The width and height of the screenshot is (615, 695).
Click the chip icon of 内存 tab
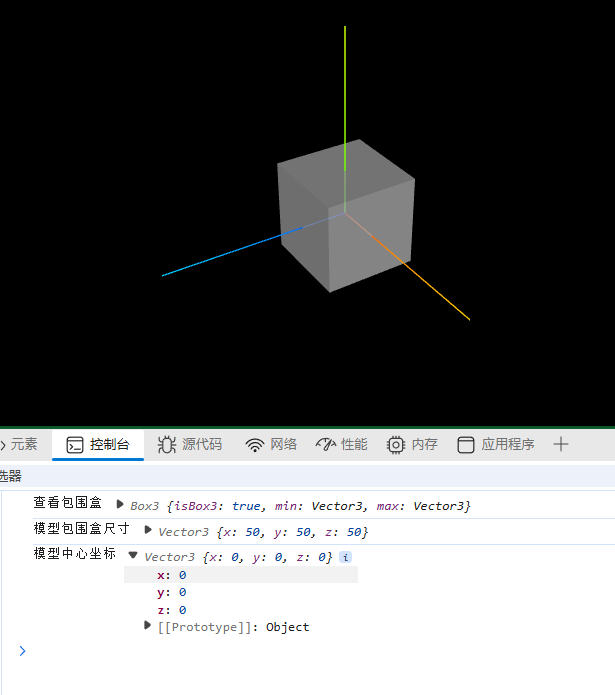[396, 445]
